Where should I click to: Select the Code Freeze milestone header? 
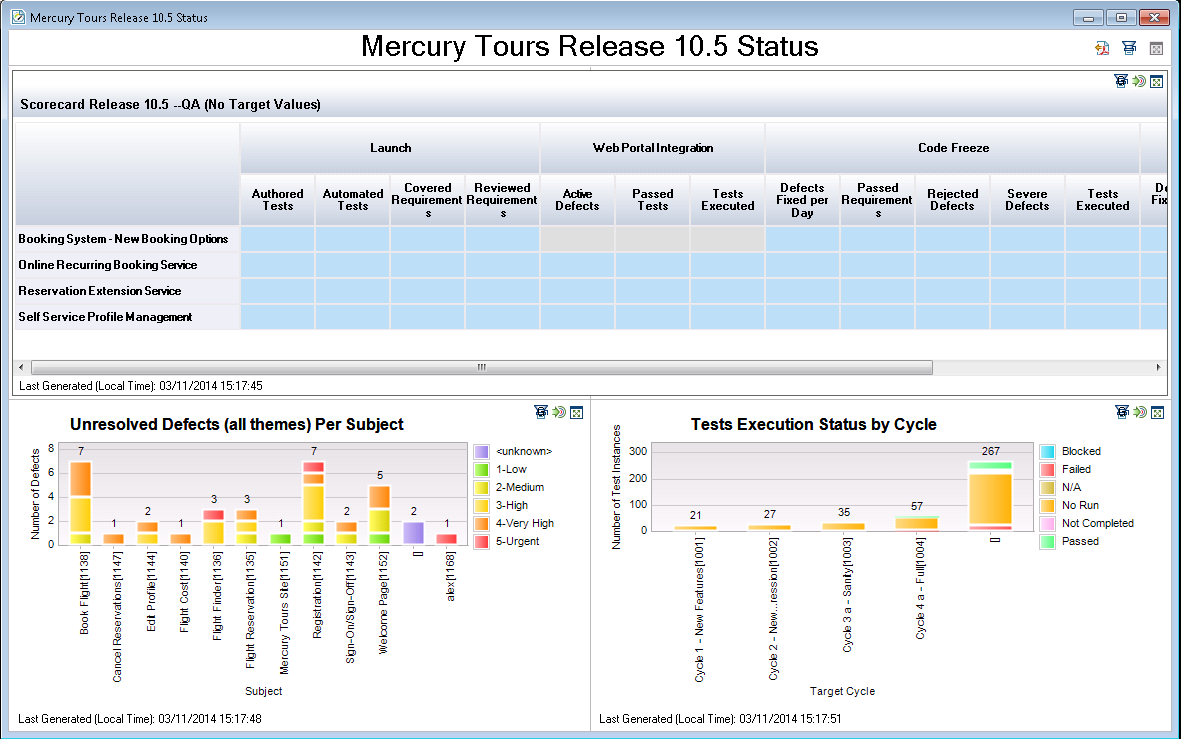[953, 148]
